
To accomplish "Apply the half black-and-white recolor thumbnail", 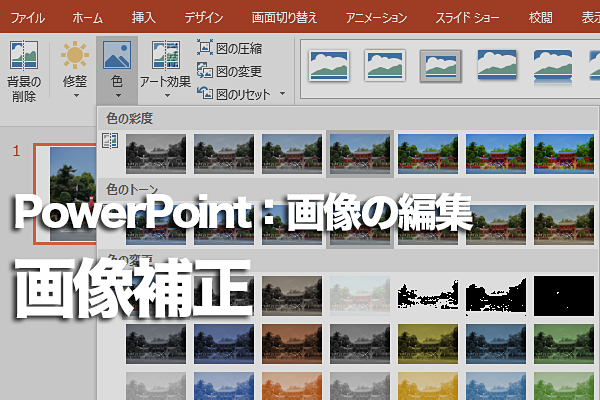I will pyautogui.click(x=496, y=296).
